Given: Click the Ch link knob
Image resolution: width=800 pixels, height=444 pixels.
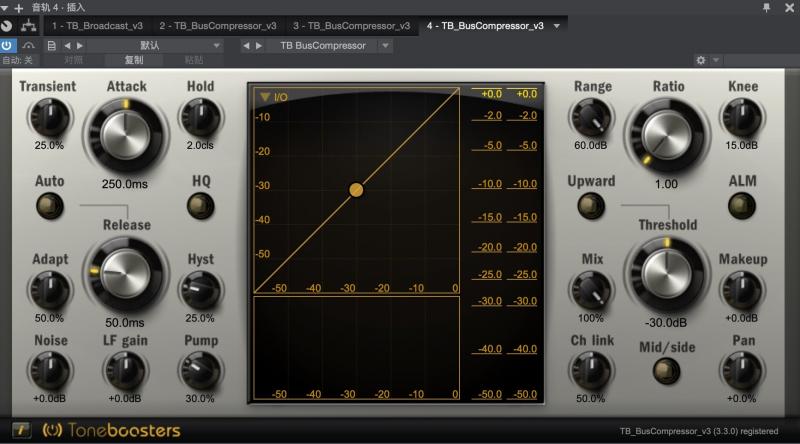Looking at the screenshot, I should 591,371.
